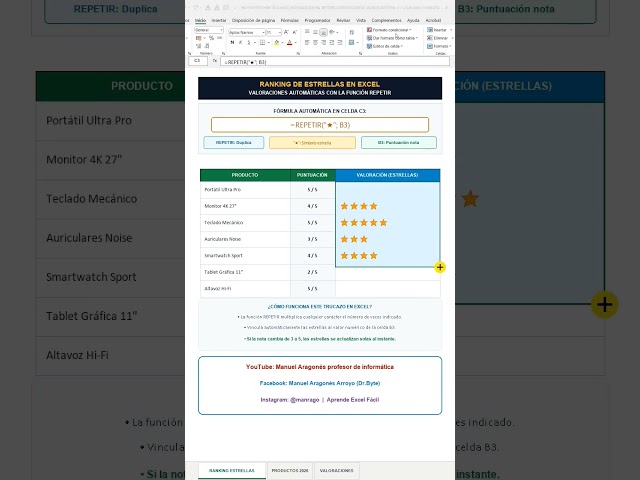
Task: Apply the red font color
Action: click(x=289, y=42)
